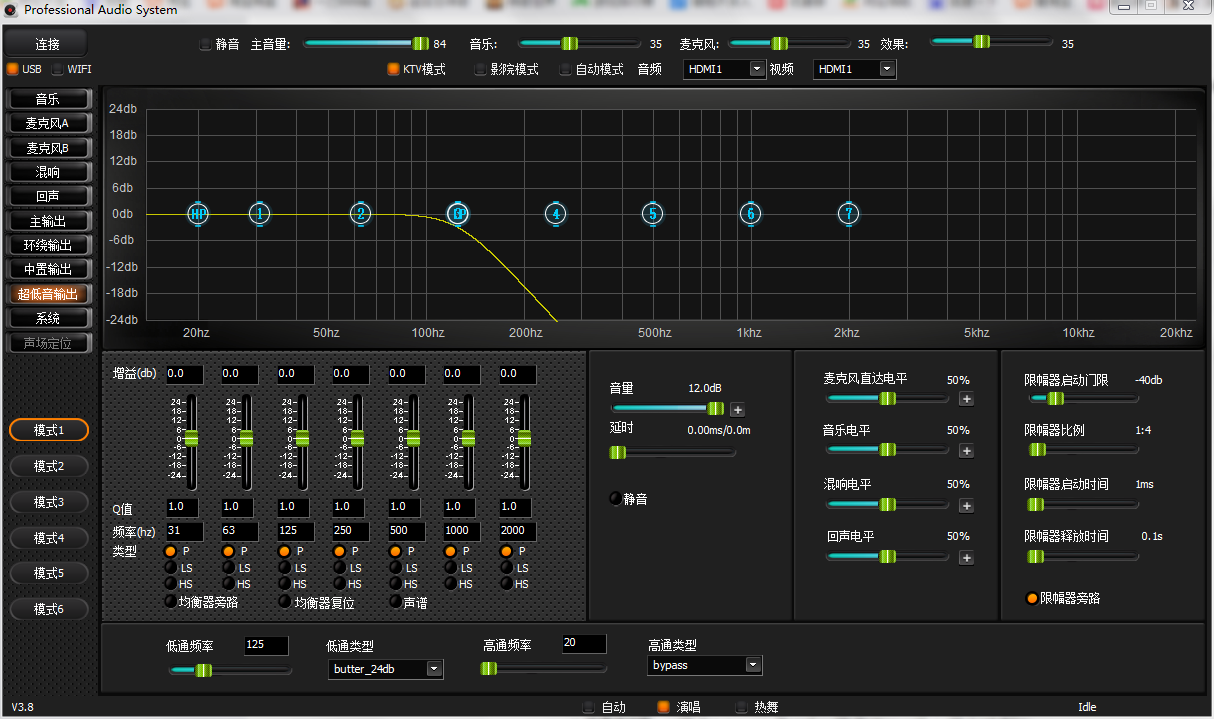
Task: Open the 环绕输出 section
Action: 48,245
